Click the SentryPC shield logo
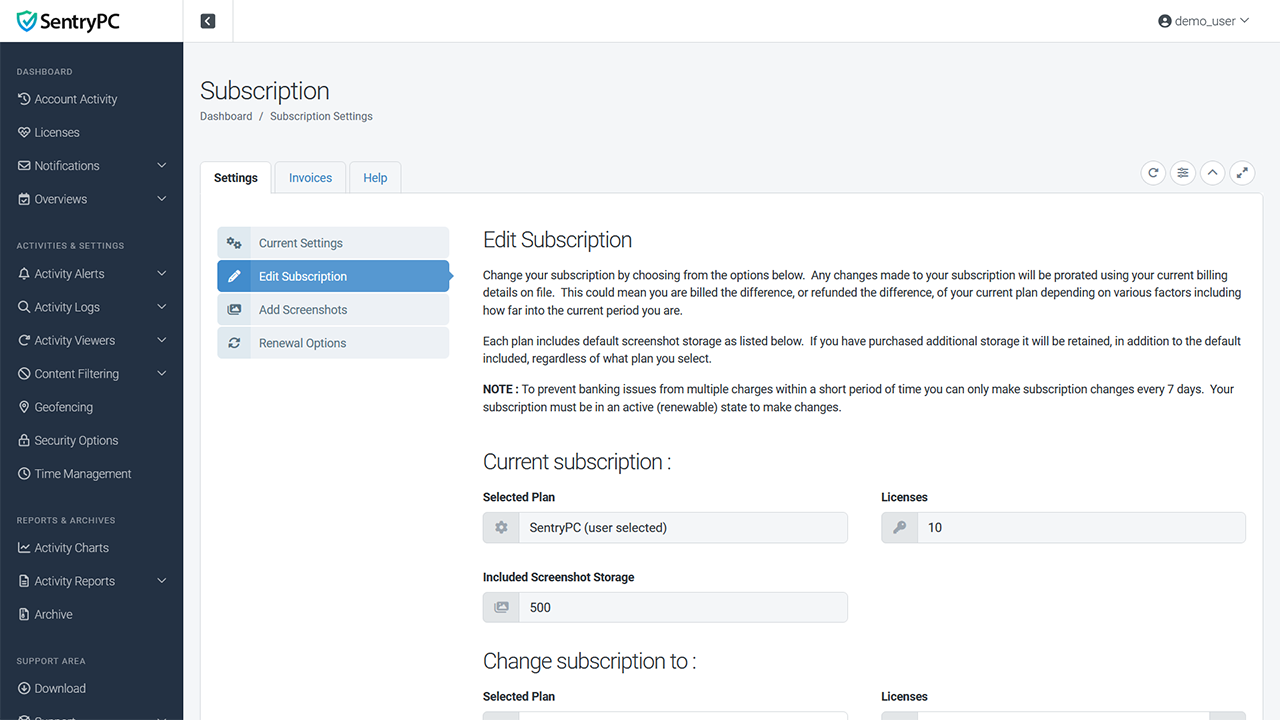Viewport: 1280px width, 720px height. point(27,21)
